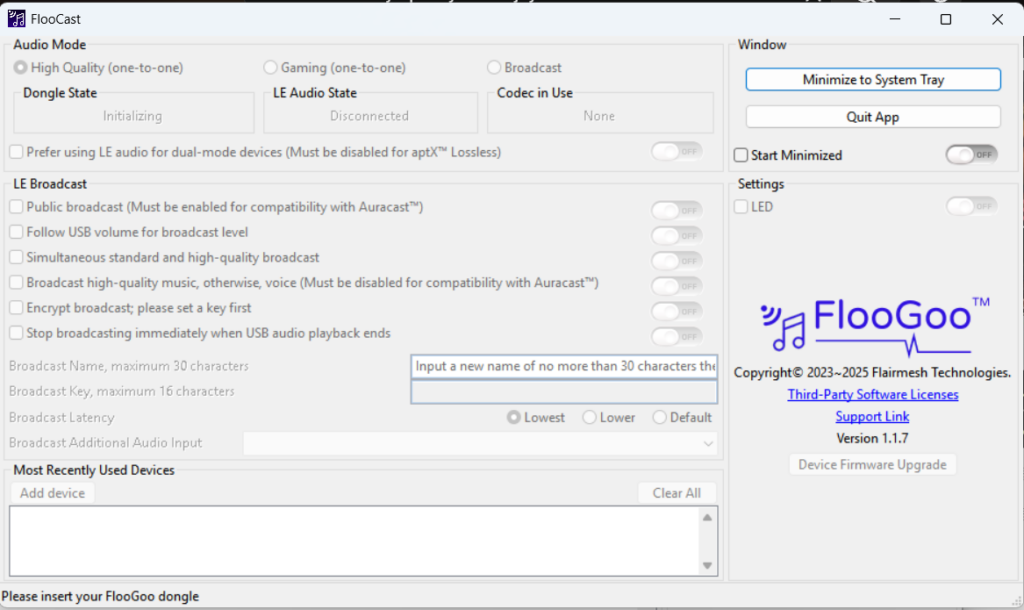Click the Quit App button

[873, 117]
